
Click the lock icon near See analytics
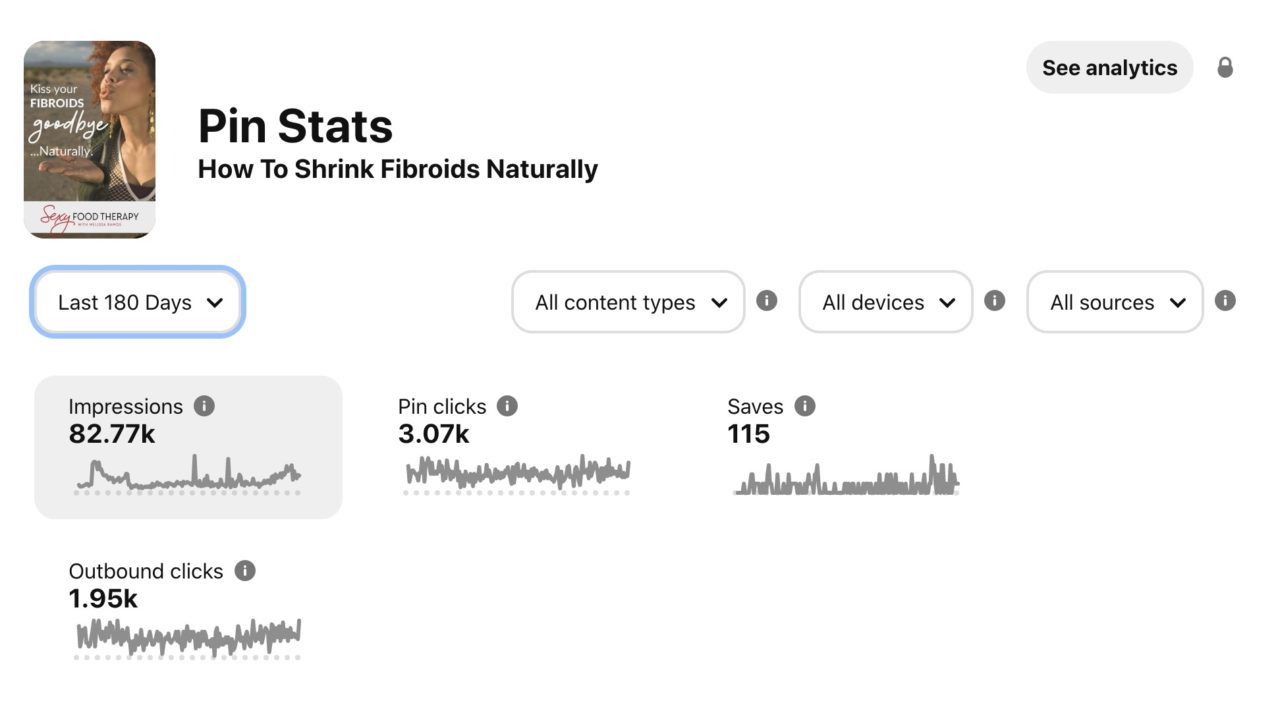tap(1224, 66)
